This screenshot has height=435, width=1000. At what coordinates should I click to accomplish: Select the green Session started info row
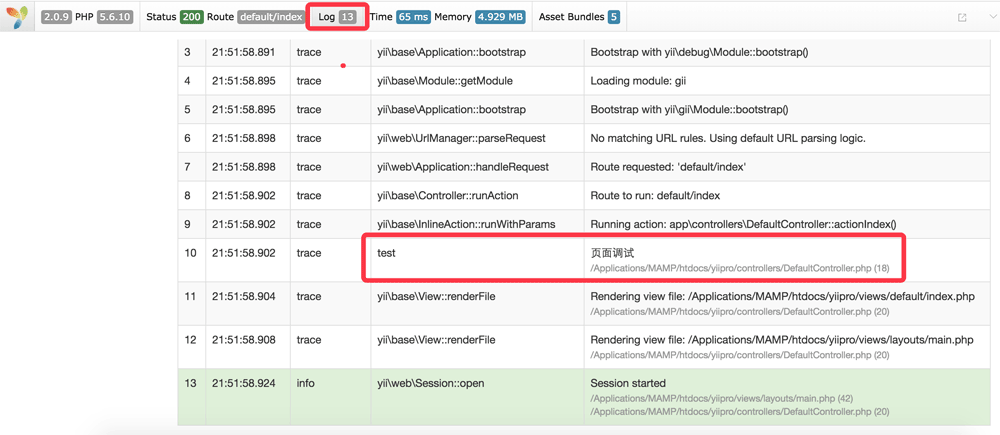(x=628, y=383)
